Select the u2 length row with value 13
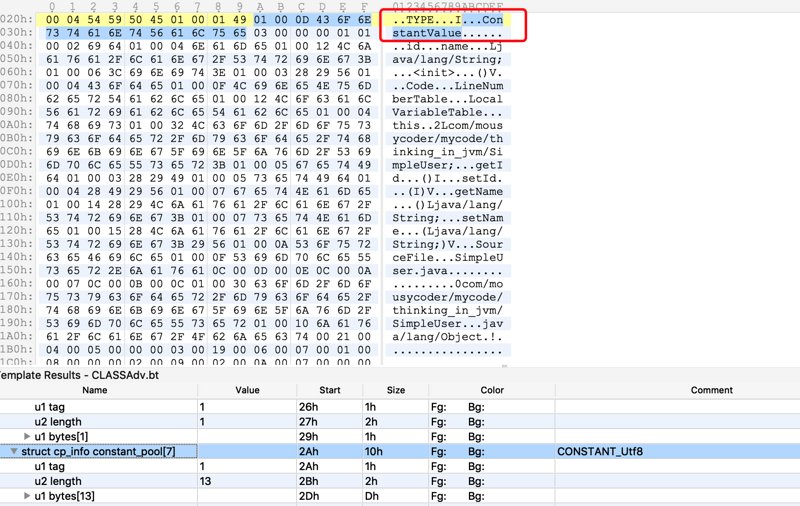The image size is (800, 506). tap(400, 481)
